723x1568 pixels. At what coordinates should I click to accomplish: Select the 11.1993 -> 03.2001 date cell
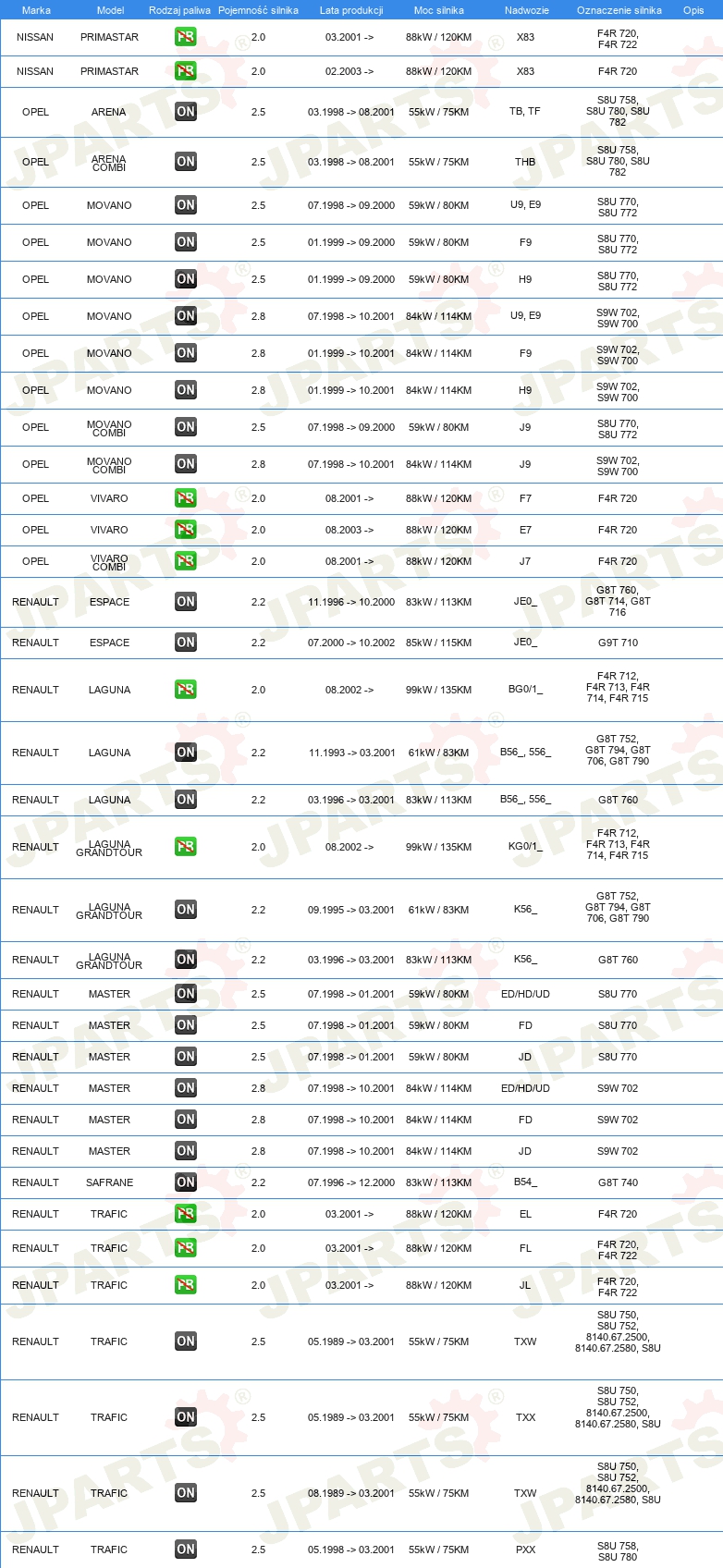coord(351,753)
